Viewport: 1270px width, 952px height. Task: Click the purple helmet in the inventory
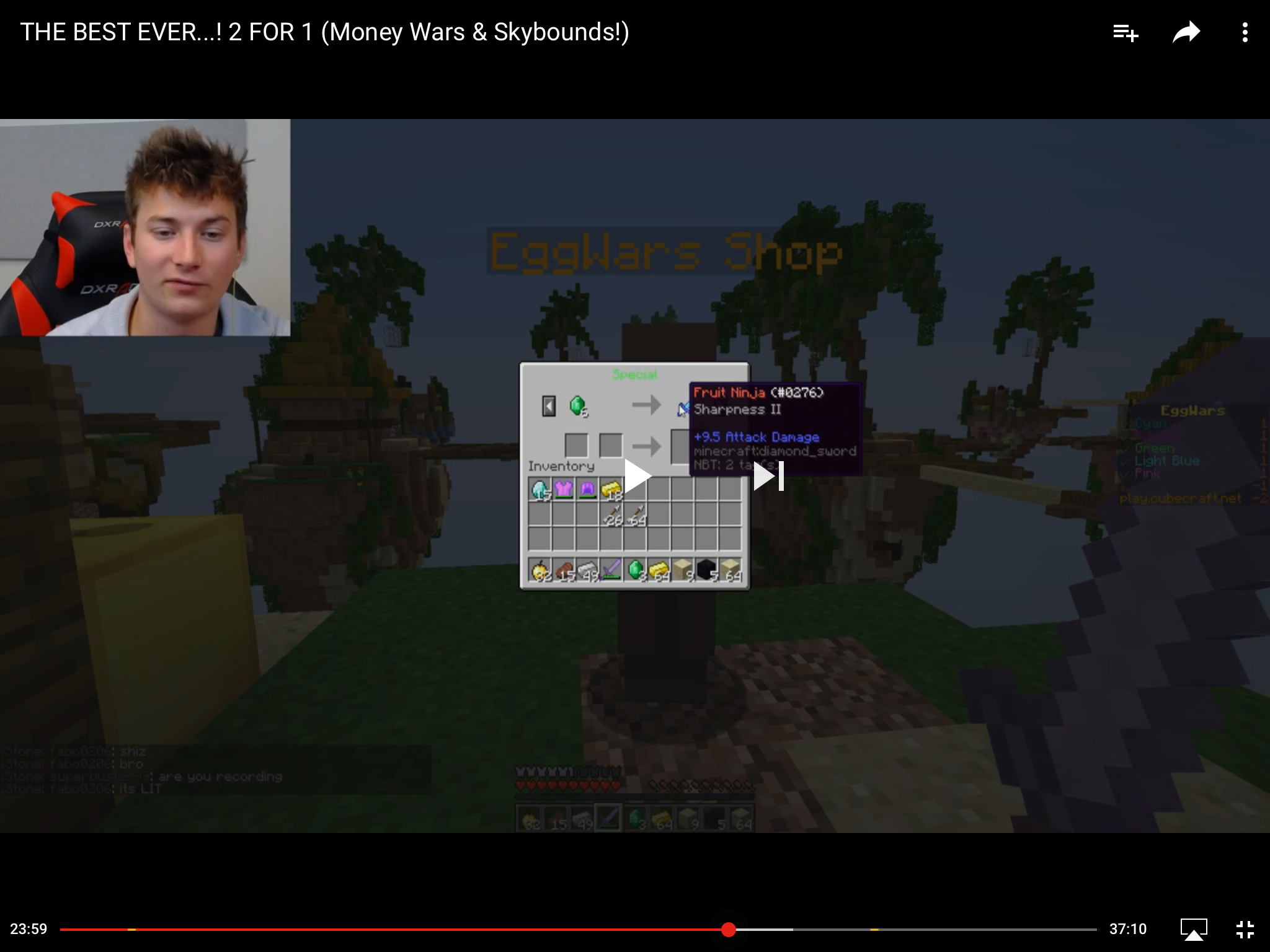pyautogui.click(x=587, y=490)
